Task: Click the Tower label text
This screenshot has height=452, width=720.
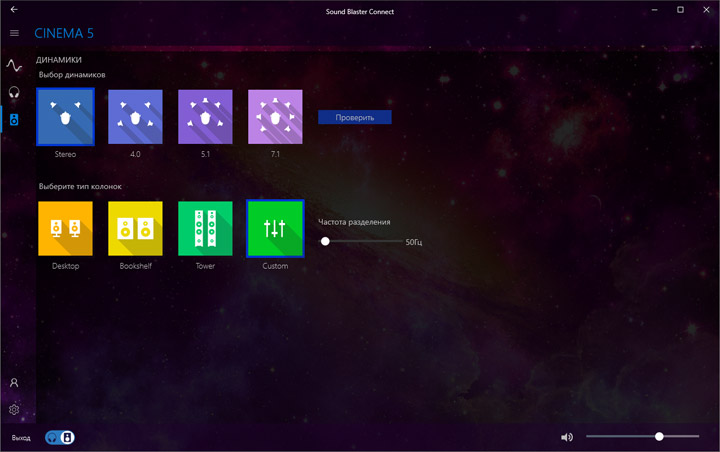Action: pos(205,266)
